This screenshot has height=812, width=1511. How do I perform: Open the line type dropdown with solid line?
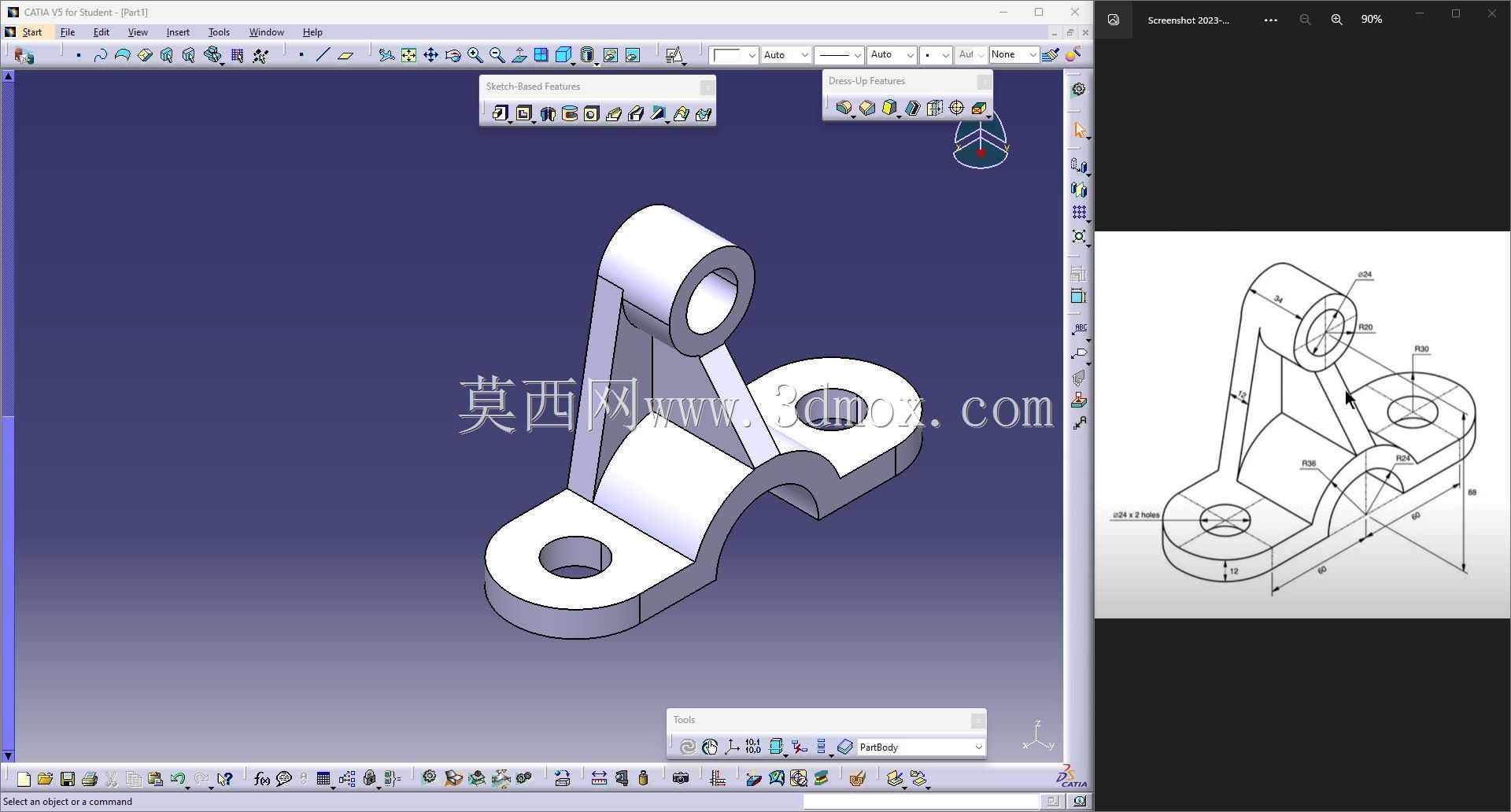pos(839,54)
